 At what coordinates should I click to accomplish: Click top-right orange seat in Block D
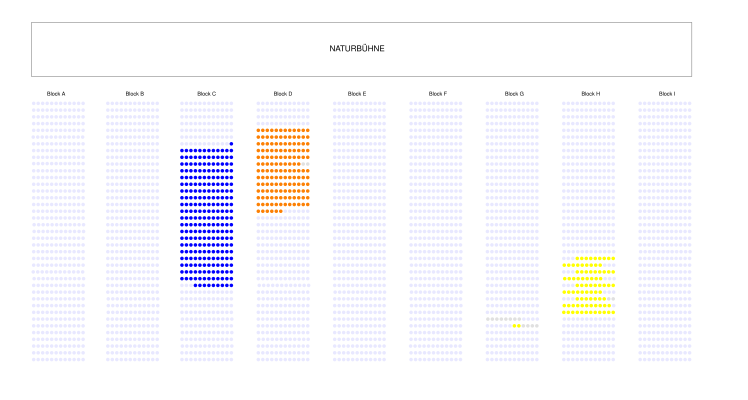(x=308, y=130)
